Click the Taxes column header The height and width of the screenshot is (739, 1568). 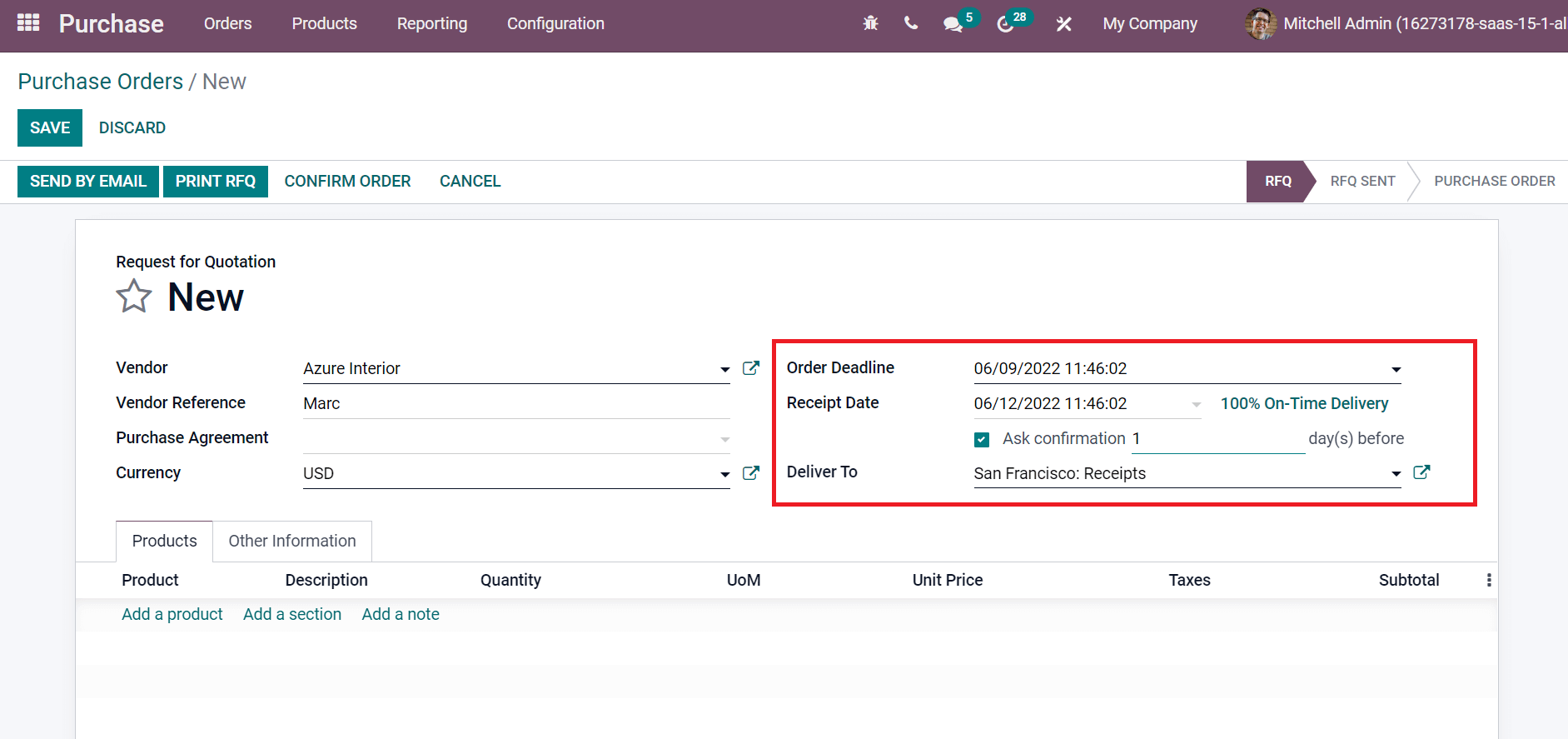click(1189, 580)
